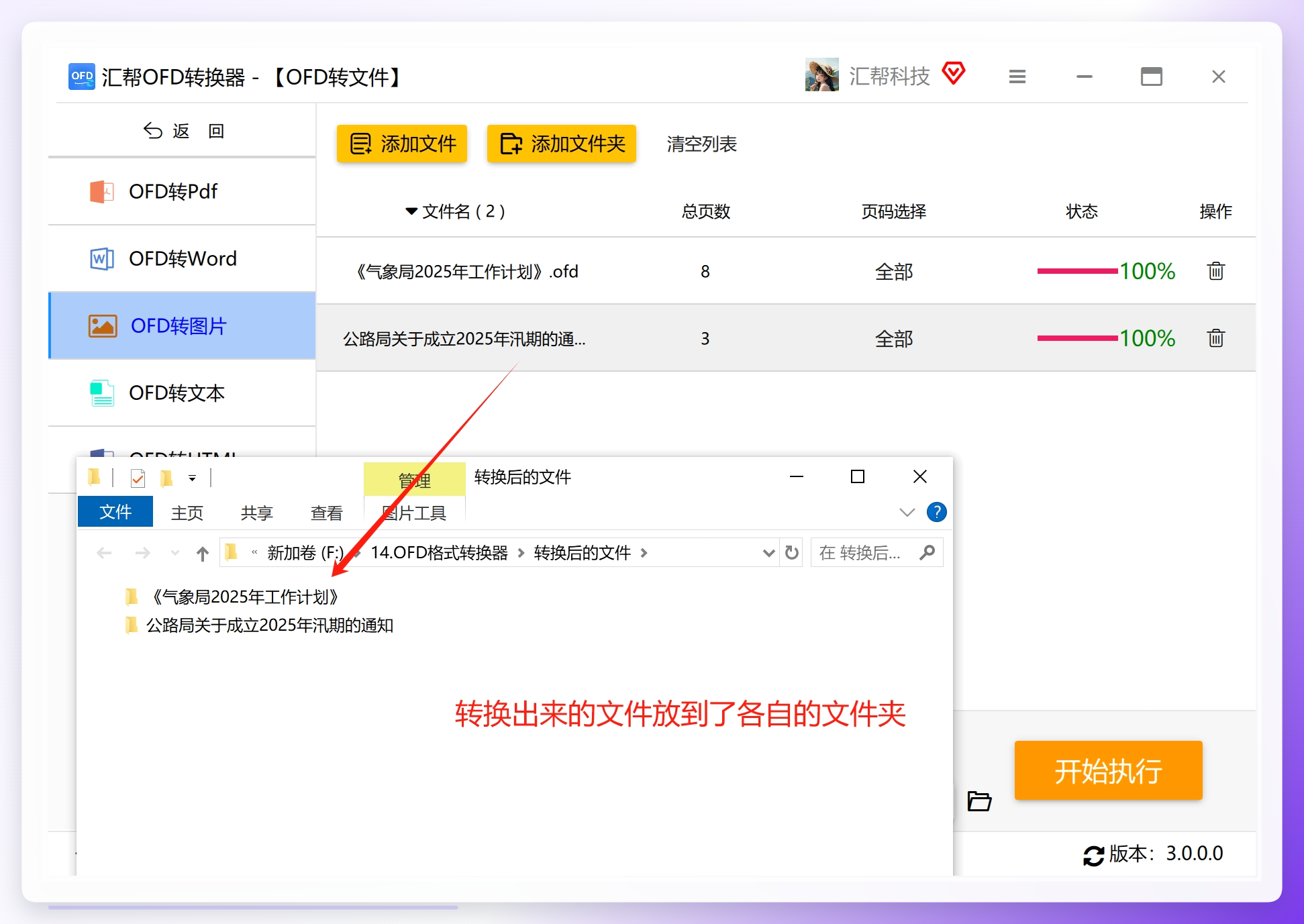Click the red VIP diamond icon

coord(954,73)
